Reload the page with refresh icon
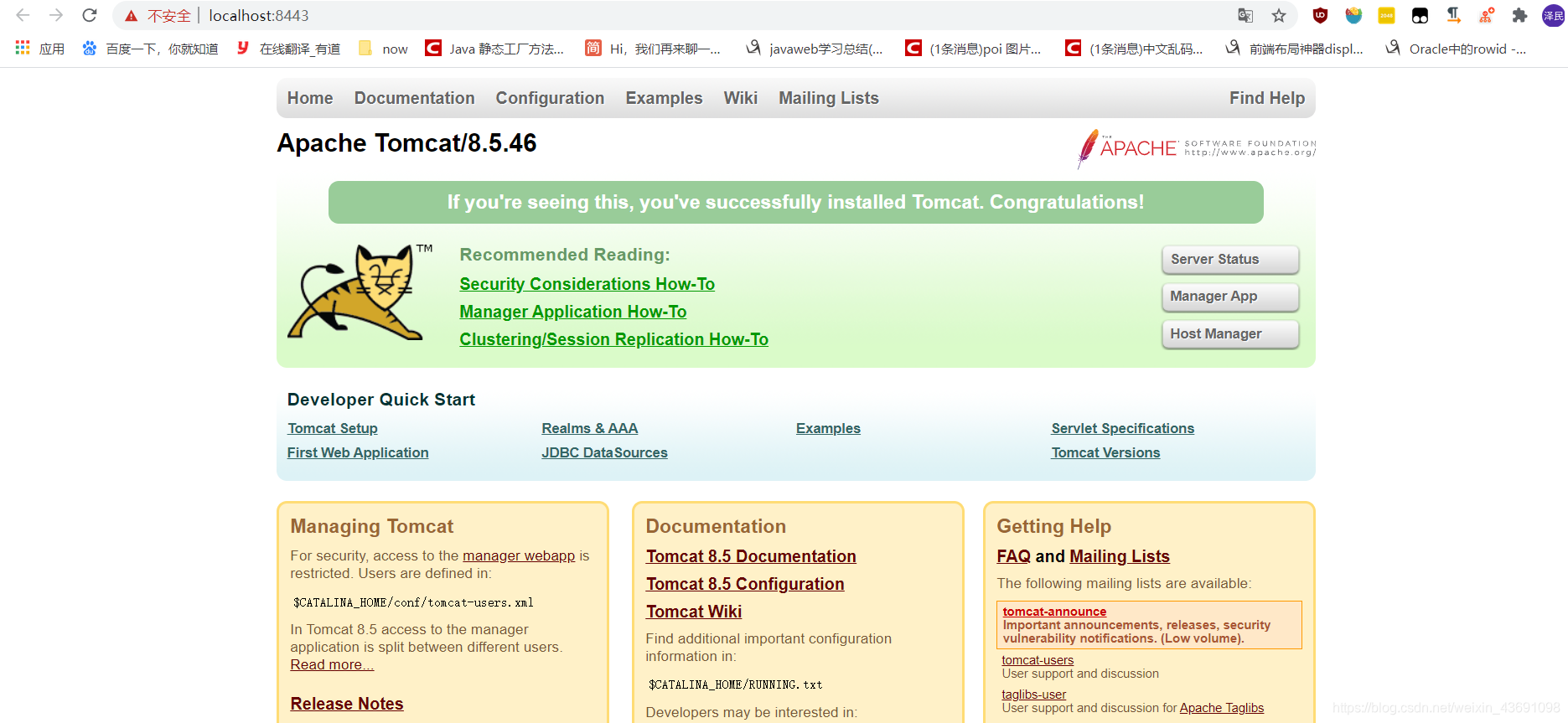1568x723 pixels. tap(90, 15)
